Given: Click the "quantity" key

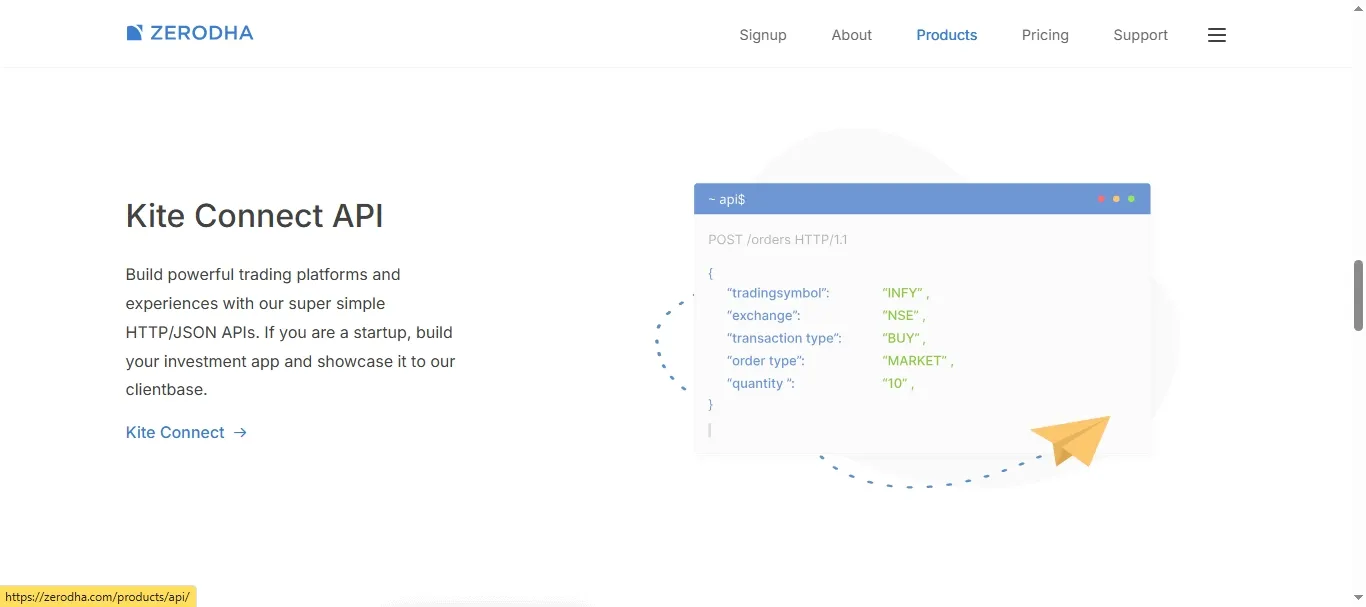Looking at the screenshot, I should [761, 384].
